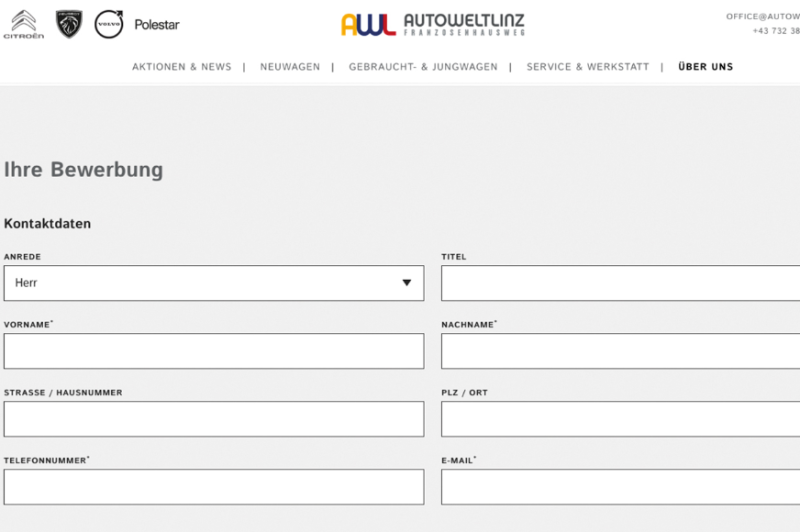
Task: Focus the Strasse / Hausnummer field
Action: click(213, 419)
